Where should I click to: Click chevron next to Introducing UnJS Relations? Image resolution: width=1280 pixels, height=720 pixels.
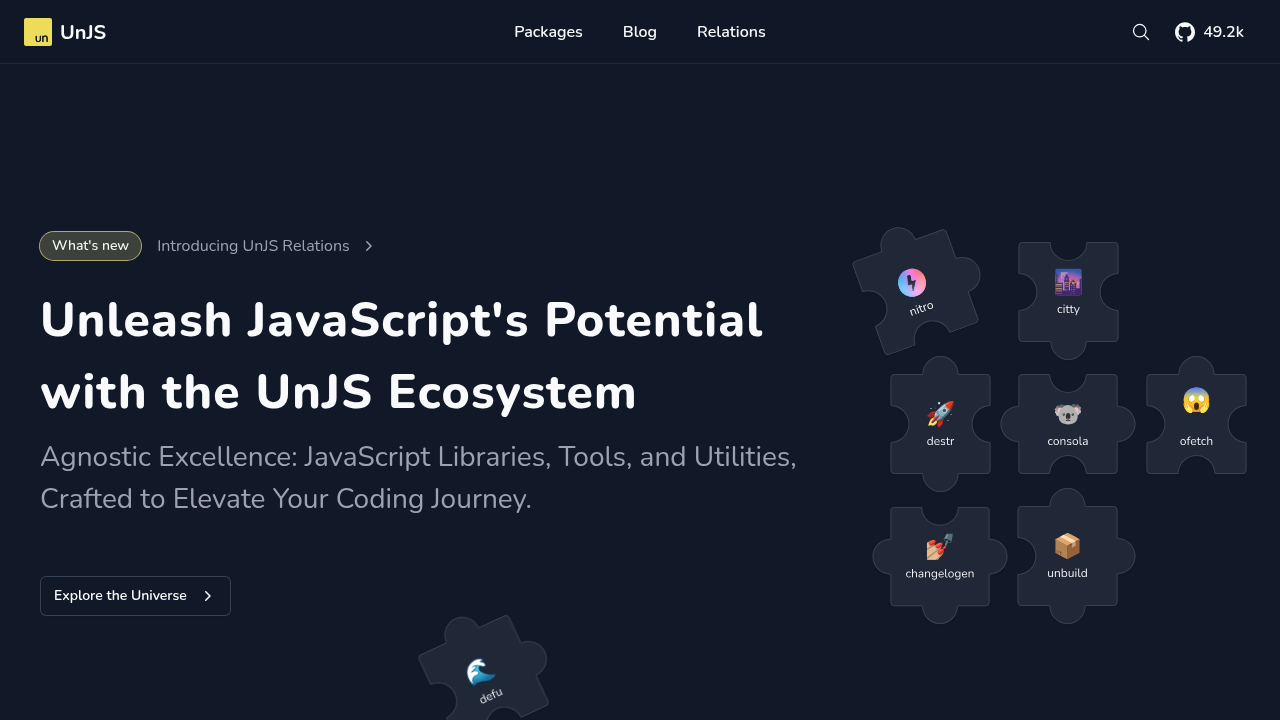click(x=368, y=246)
